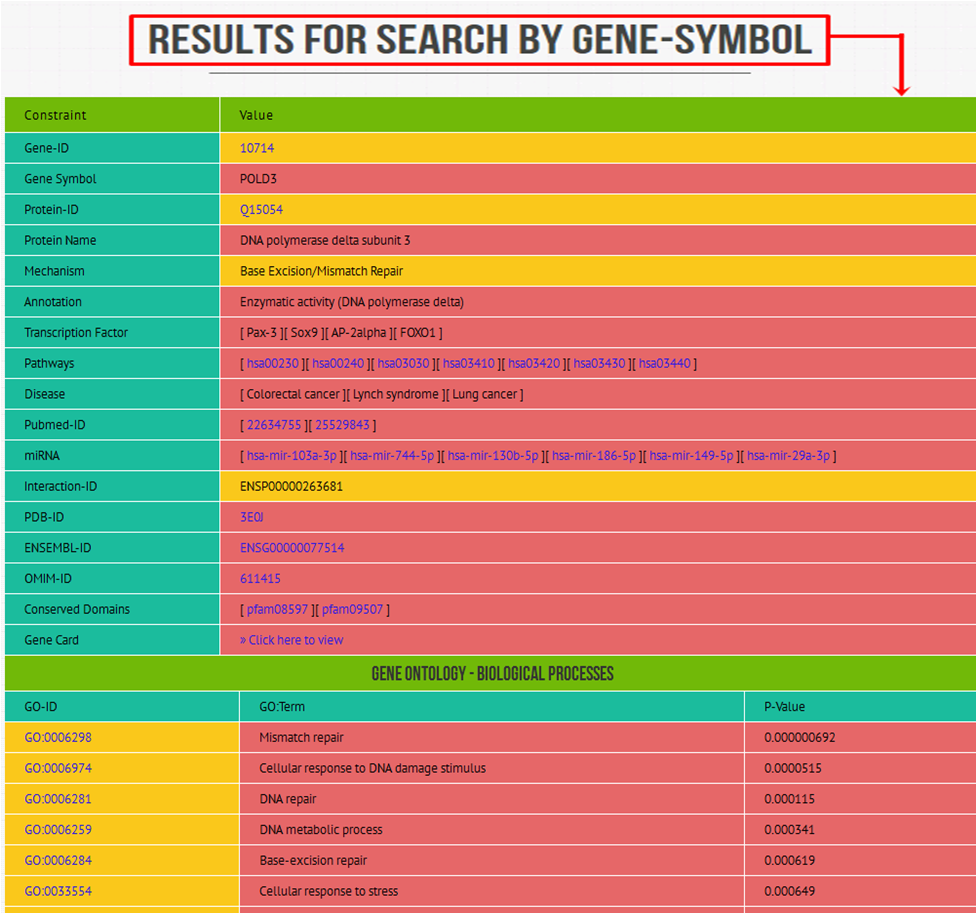Image resolution: width=977 pixels, height=914 pixels.
Task: Open conserved domain pfam09507 link
Action: click(353, 609)
